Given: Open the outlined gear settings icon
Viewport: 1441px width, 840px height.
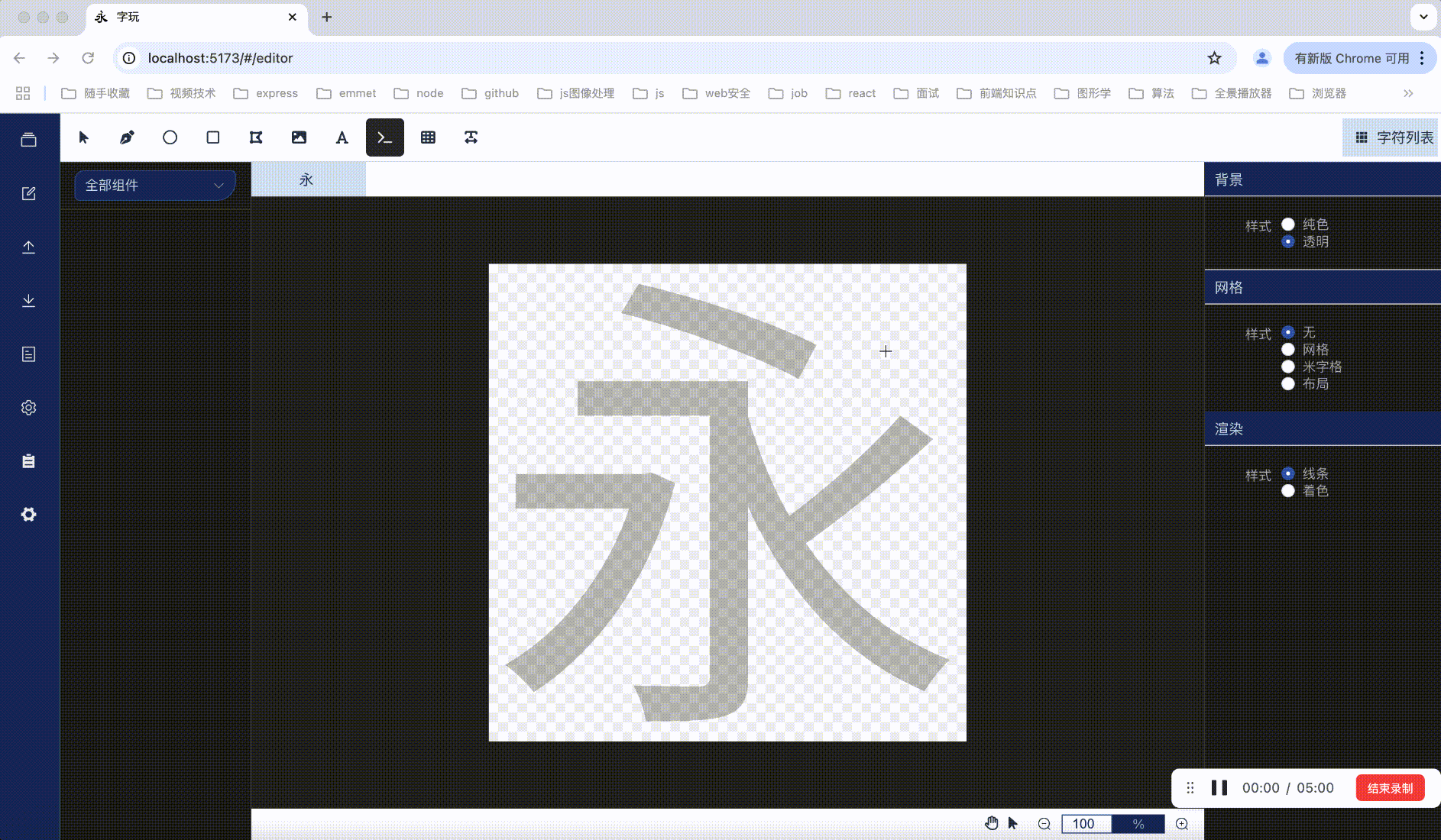Looking at the screenshot, I should tap(29, 407).
